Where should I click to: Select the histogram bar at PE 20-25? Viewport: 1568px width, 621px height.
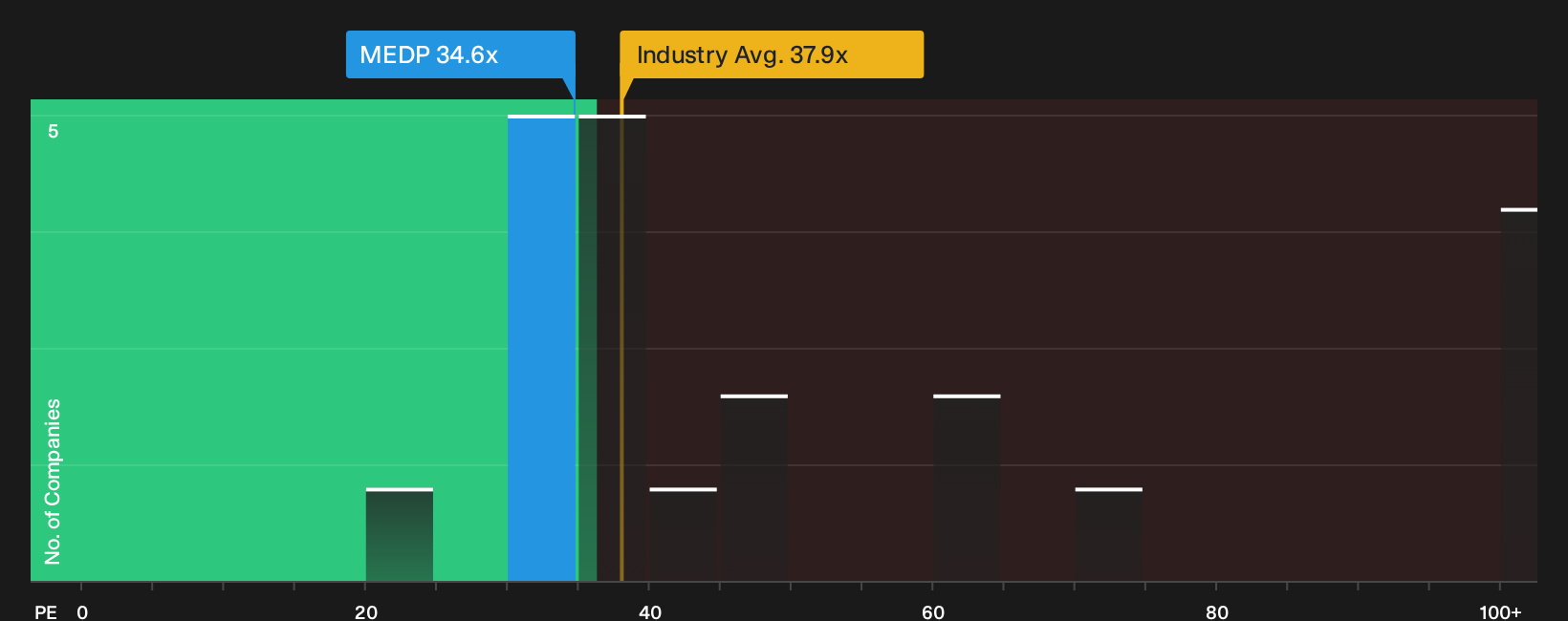[400, 535]
